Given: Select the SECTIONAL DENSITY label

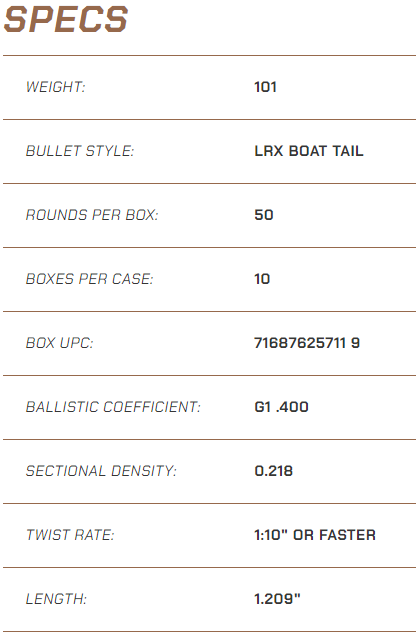Looking at the screenshot, I should [x=101, y=471].
